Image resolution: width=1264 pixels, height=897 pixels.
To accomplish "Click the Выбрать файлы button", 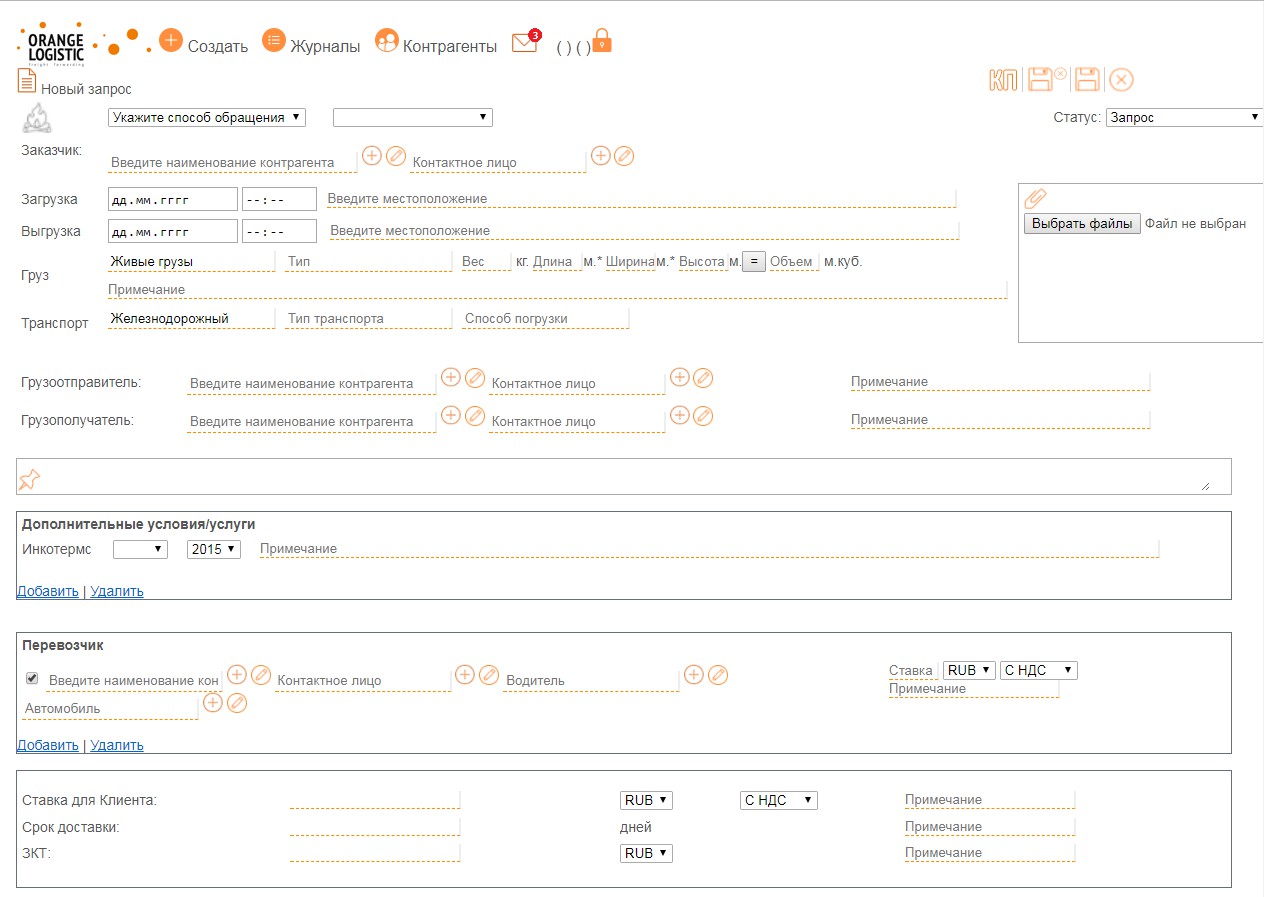I will click(1082, 224).
